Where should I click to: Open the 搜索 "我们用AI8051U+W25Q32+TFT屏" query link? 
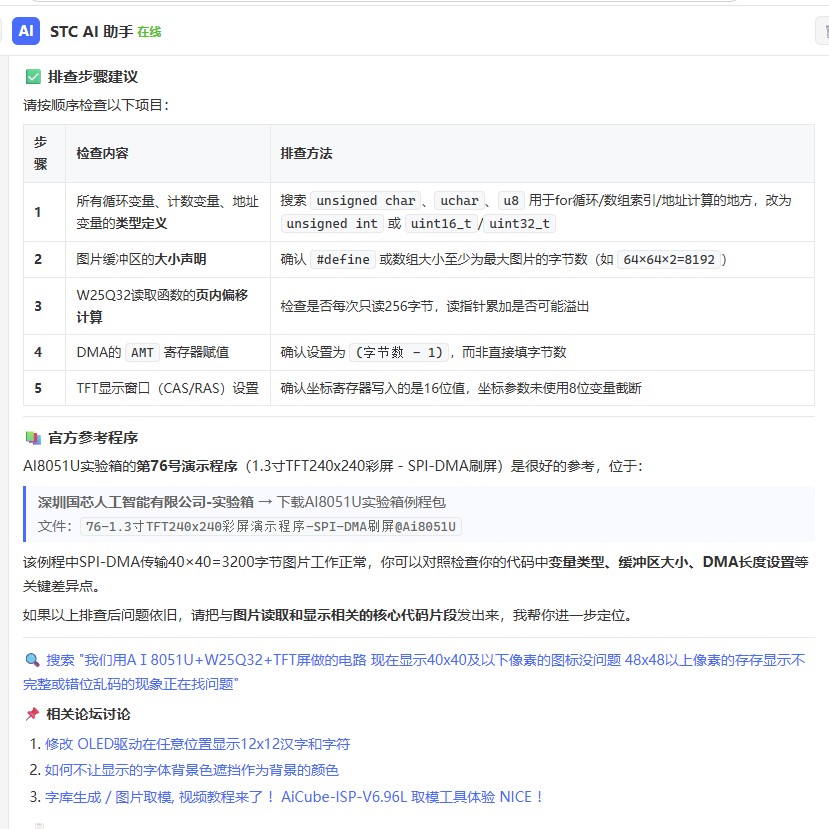(x=414, y=672)
